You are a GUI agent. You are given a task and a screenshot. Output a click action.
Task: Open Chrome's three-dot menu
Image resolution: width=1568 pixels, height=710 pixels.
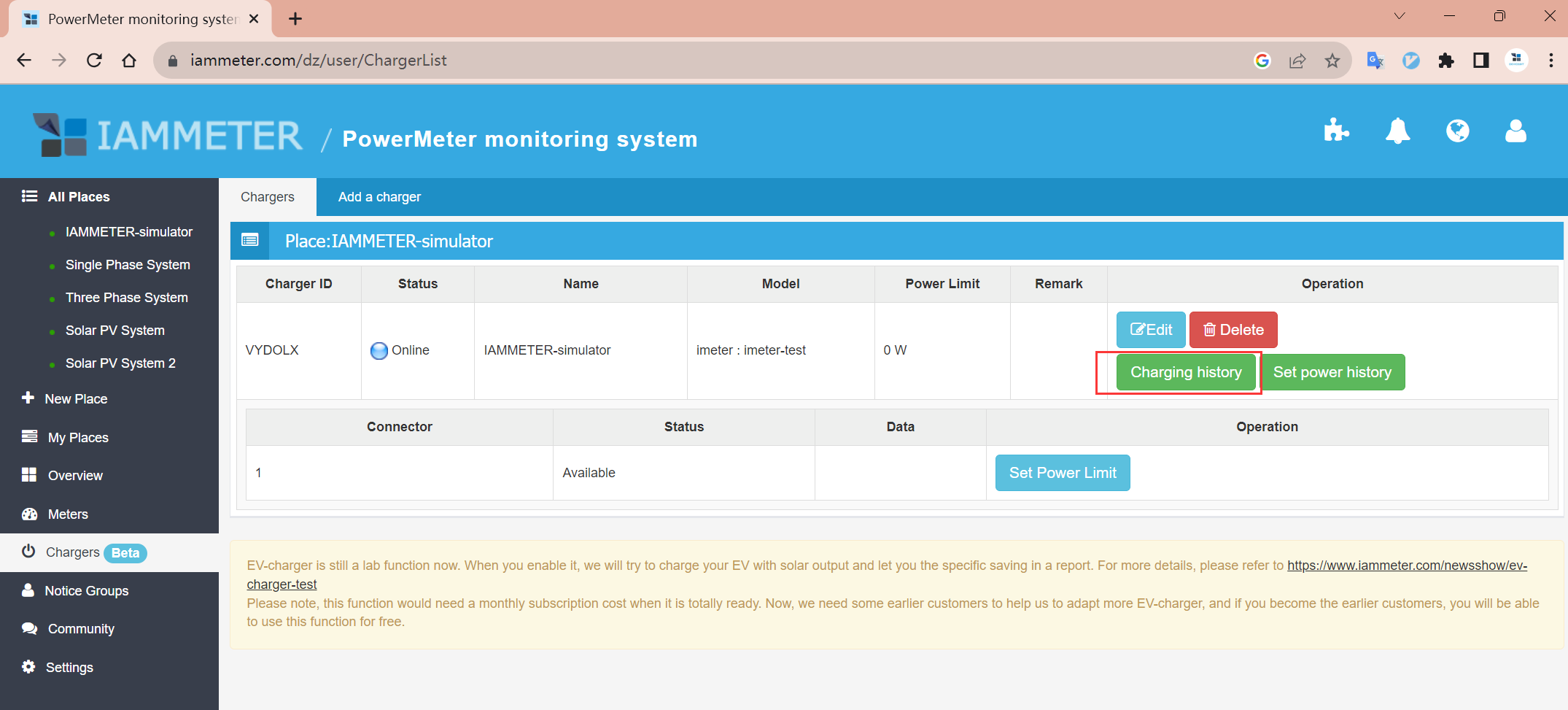click(x=1550, y=61)
